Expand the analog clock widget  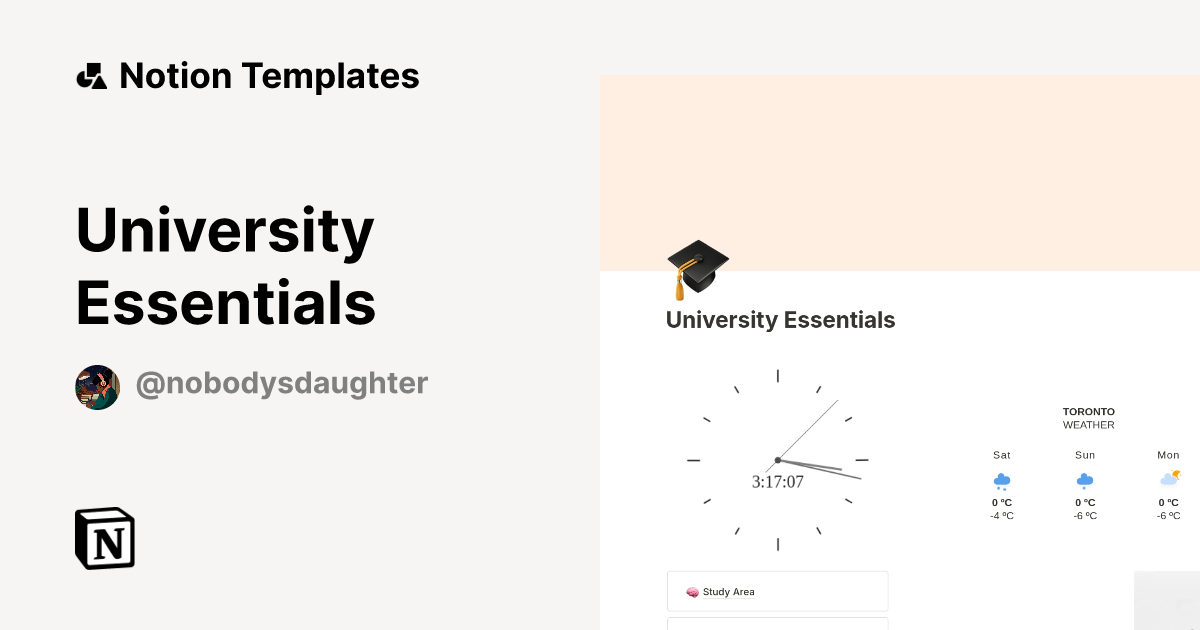point(778,460)
